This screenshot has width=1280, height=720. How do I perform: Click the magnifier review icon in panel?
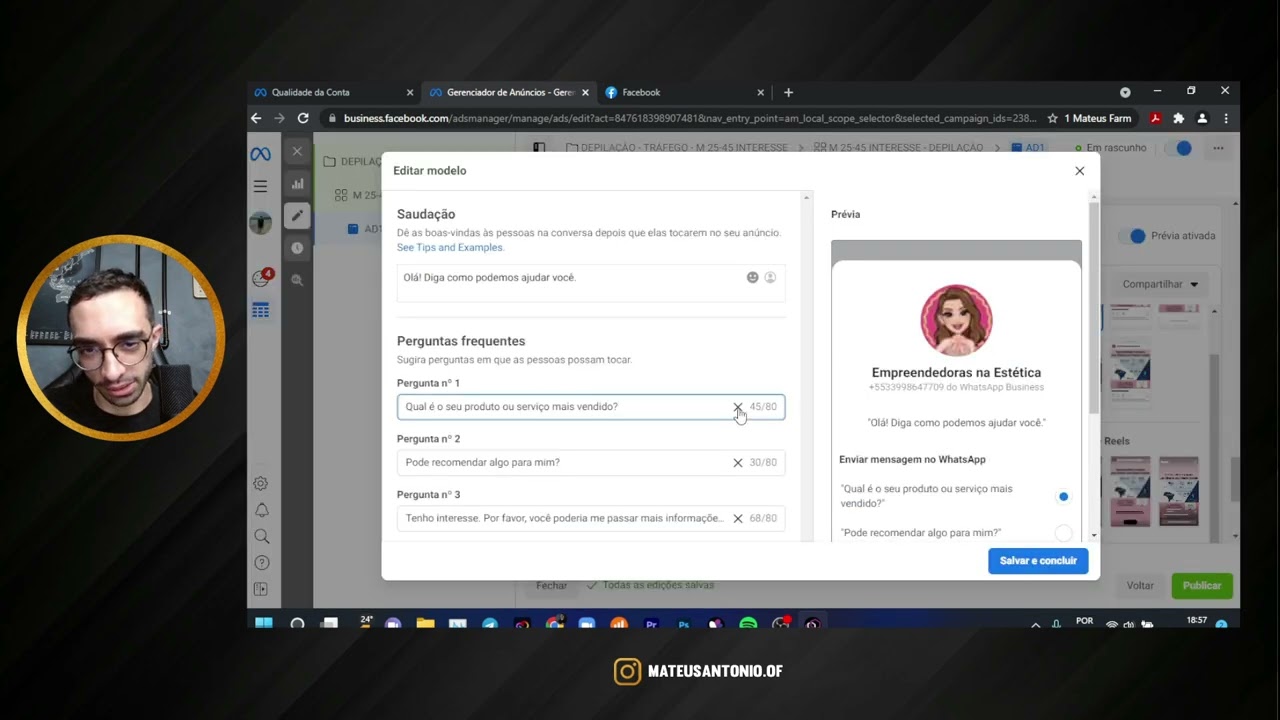click(297, 280)
